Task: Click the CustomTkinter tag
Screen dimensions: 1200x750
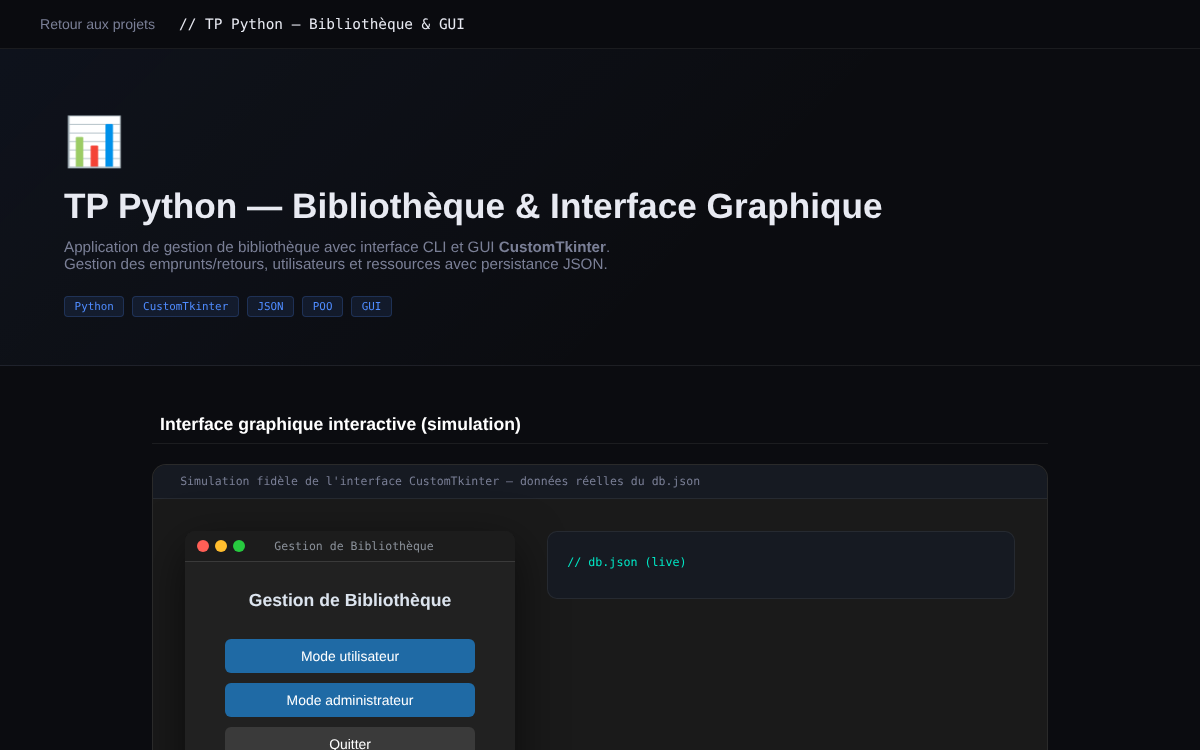Action: click(185, 307)
